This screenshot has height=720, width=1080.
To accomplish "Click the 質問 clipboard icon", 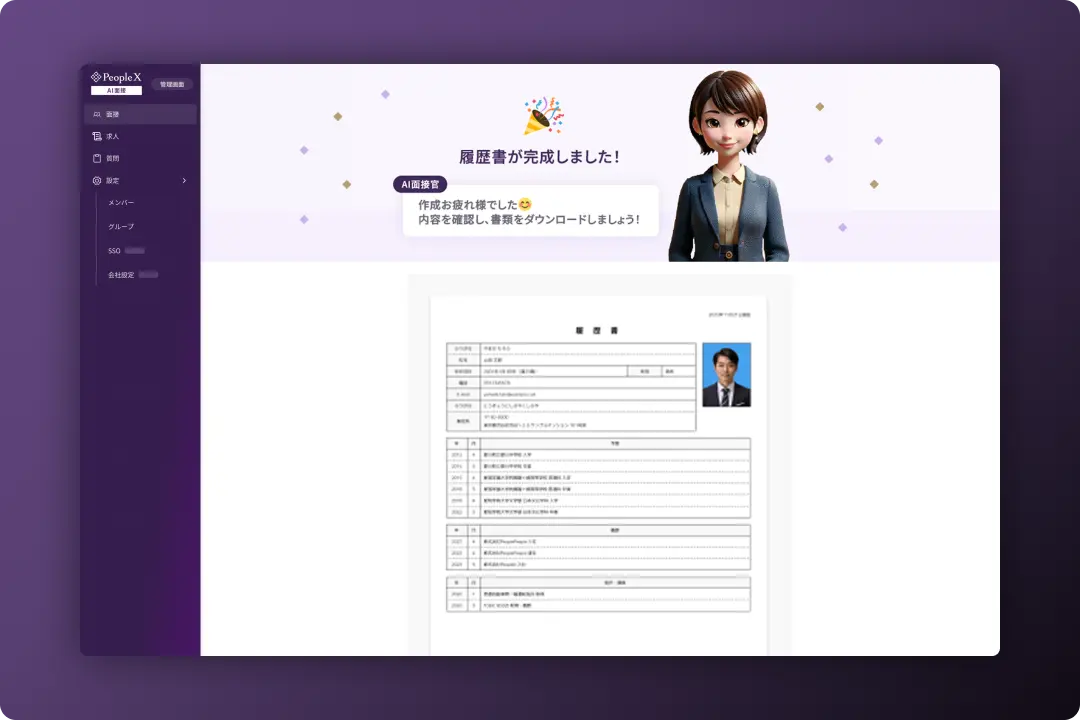I will 96,157.
